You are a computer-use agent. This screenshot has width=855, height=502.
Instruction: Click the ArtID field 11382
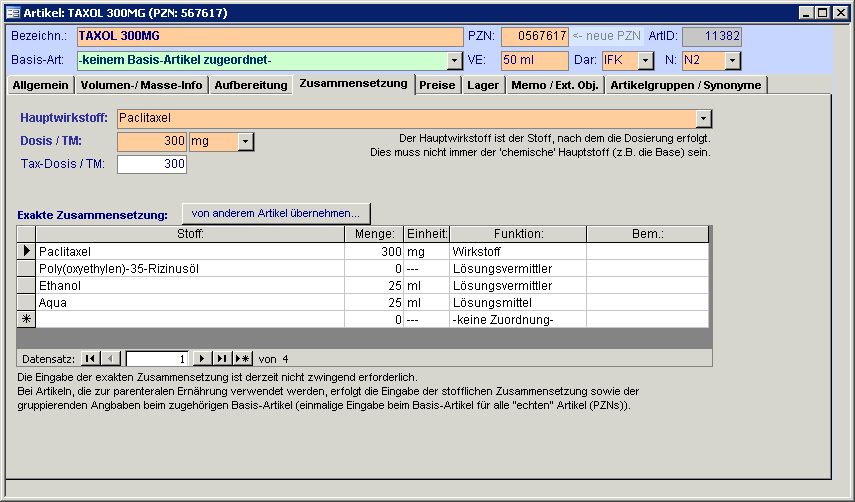click(x=712, y=37)
